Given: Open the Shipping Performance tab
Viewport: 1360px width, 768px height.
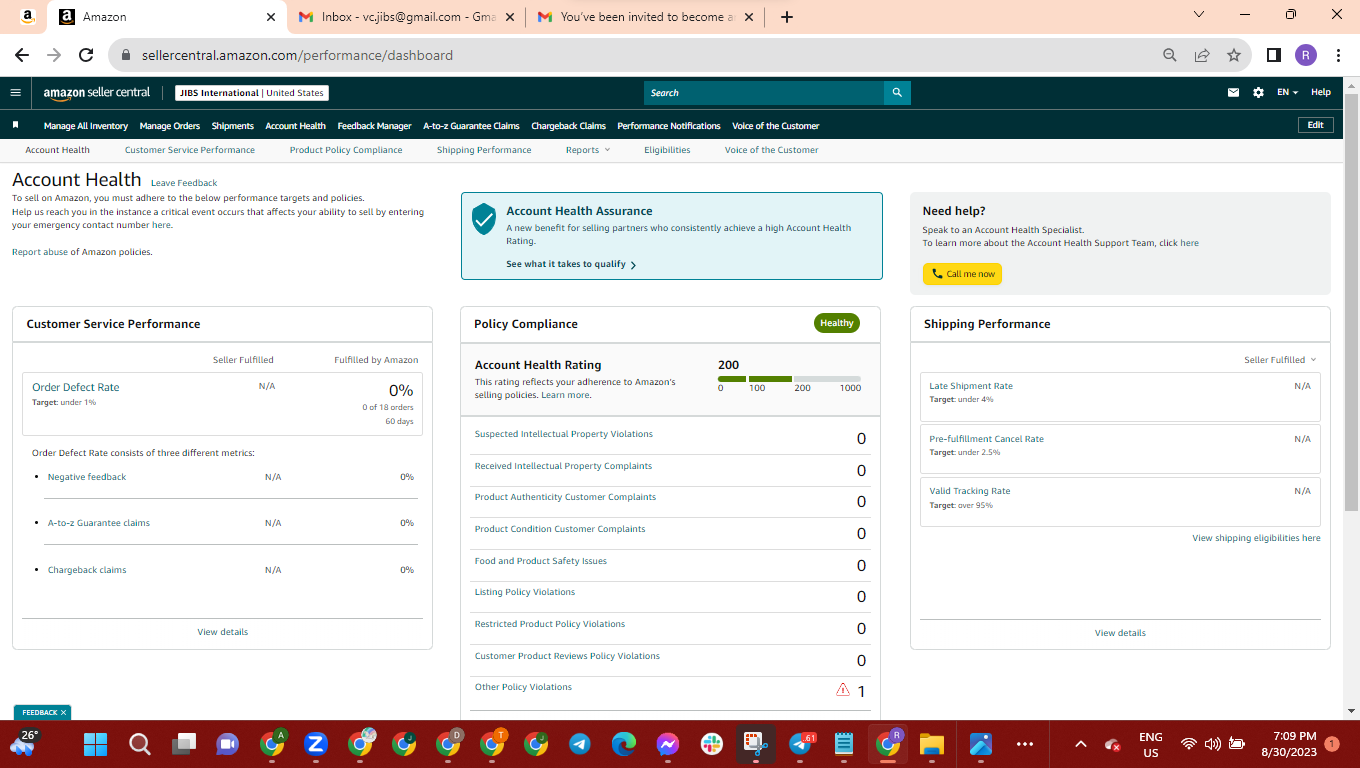Looking at the screenshot, I should [x=484, y=150].
